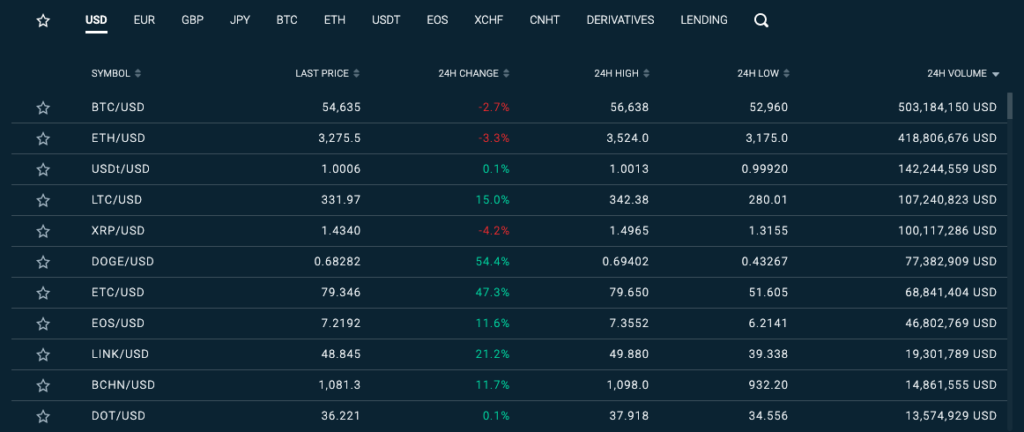Click LTC volume 107,240,823 USD
Image resolution: width=1024 pixels, height=432 pixels.
click(x=948, y=200)
